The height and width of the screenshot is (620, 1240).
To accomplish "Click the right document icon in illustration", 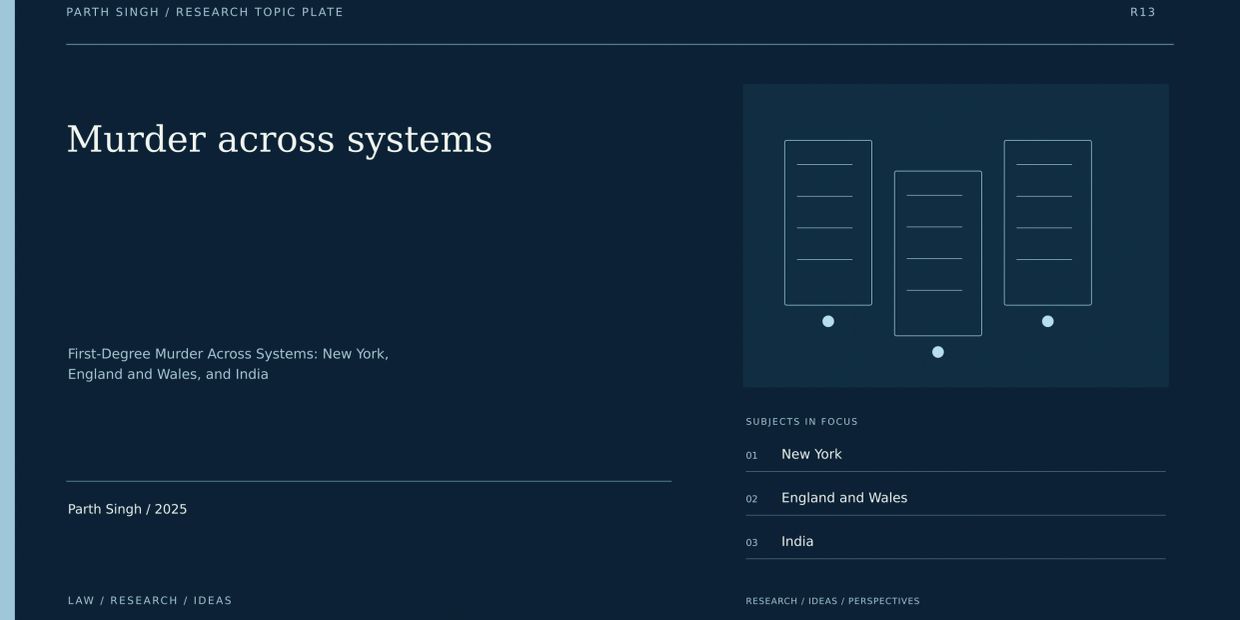I will (x=1048, y=223).
